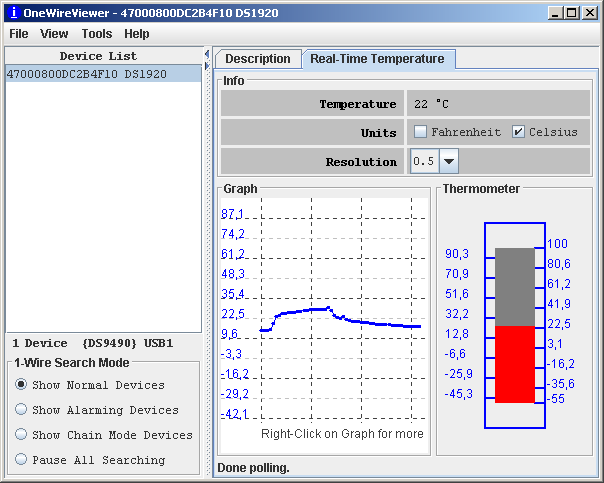Click the Resolution 0.5 value field

tap(424, 161)
